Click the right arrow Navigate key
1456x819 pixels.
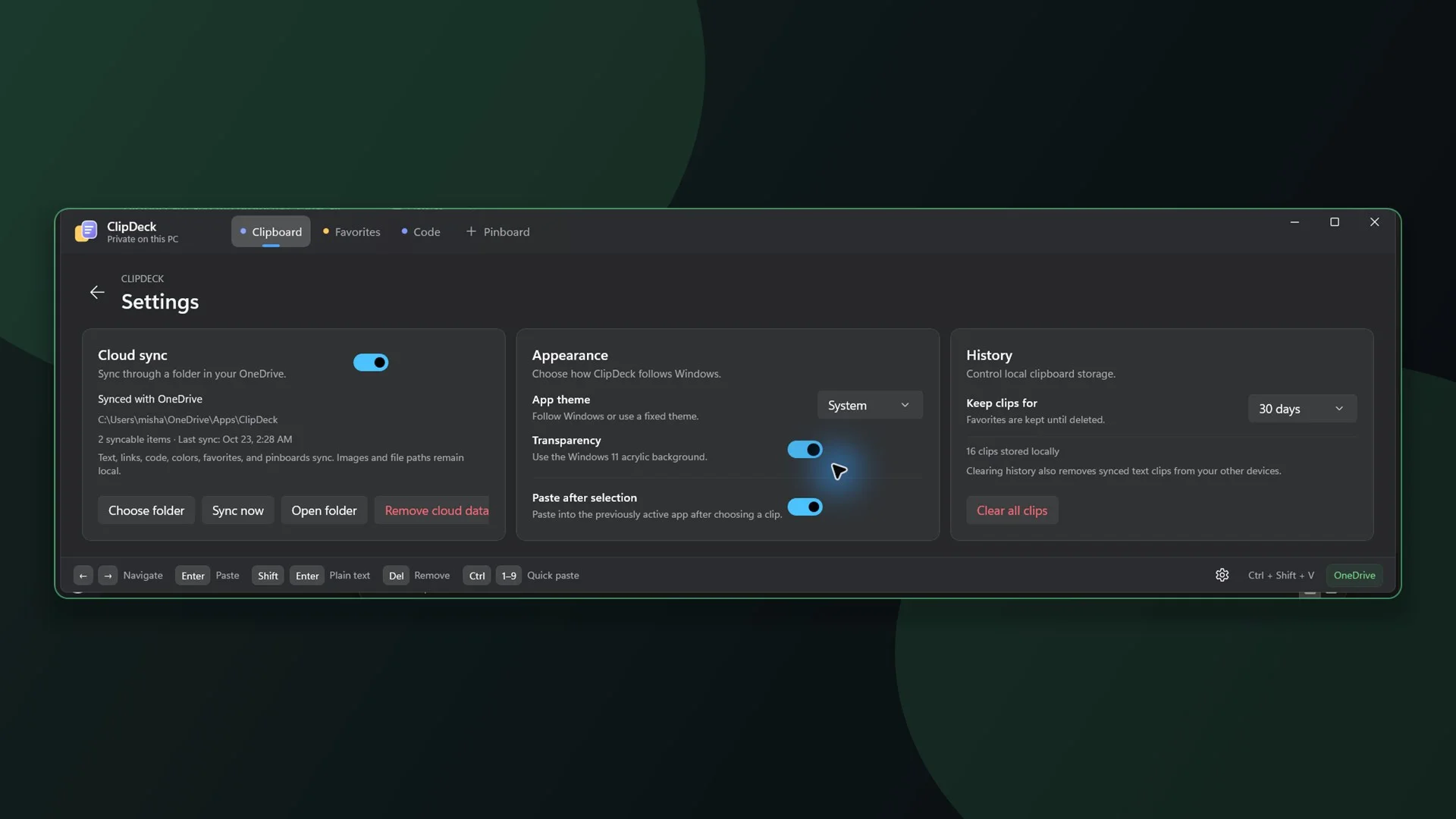(x=108, y=576)
